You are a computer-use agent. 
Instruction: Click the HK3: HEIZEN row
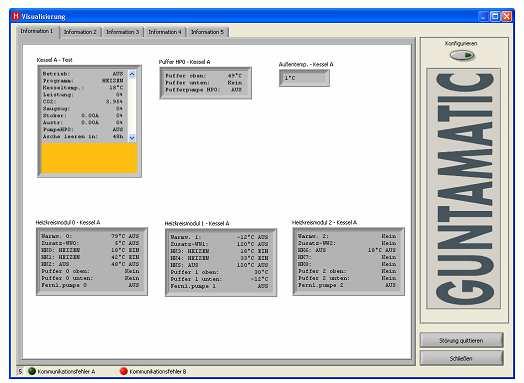point(220,251)
